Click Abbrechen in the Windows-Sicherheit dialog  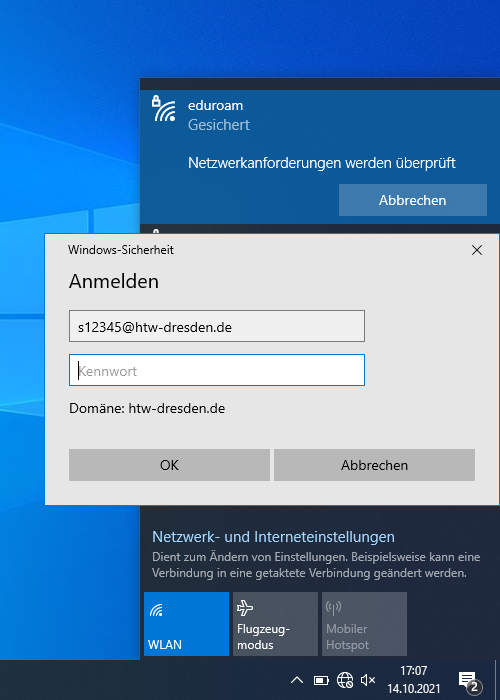coord(374,465)
